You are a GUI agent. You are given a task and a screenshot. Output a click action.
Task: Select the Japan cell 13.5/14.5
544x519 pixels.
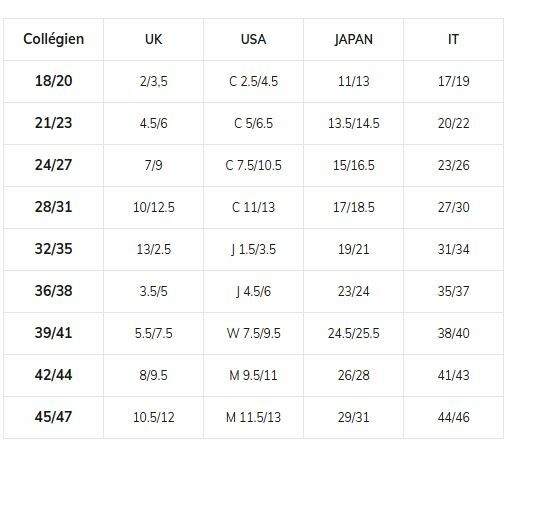[354, 124]
